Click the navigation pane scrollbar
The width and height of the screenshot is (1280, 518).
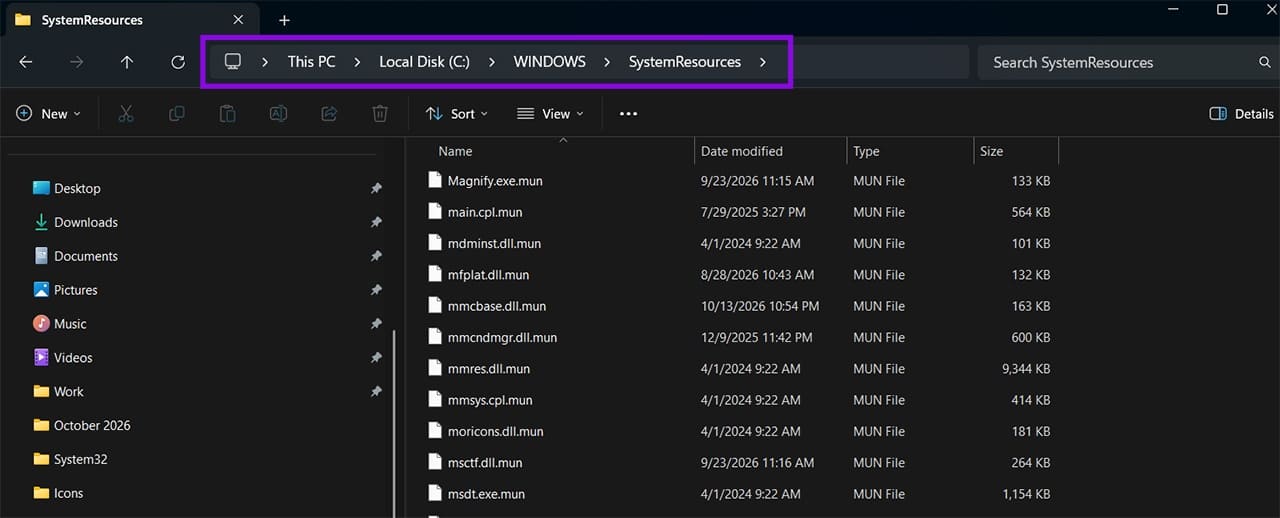[394, 425]
